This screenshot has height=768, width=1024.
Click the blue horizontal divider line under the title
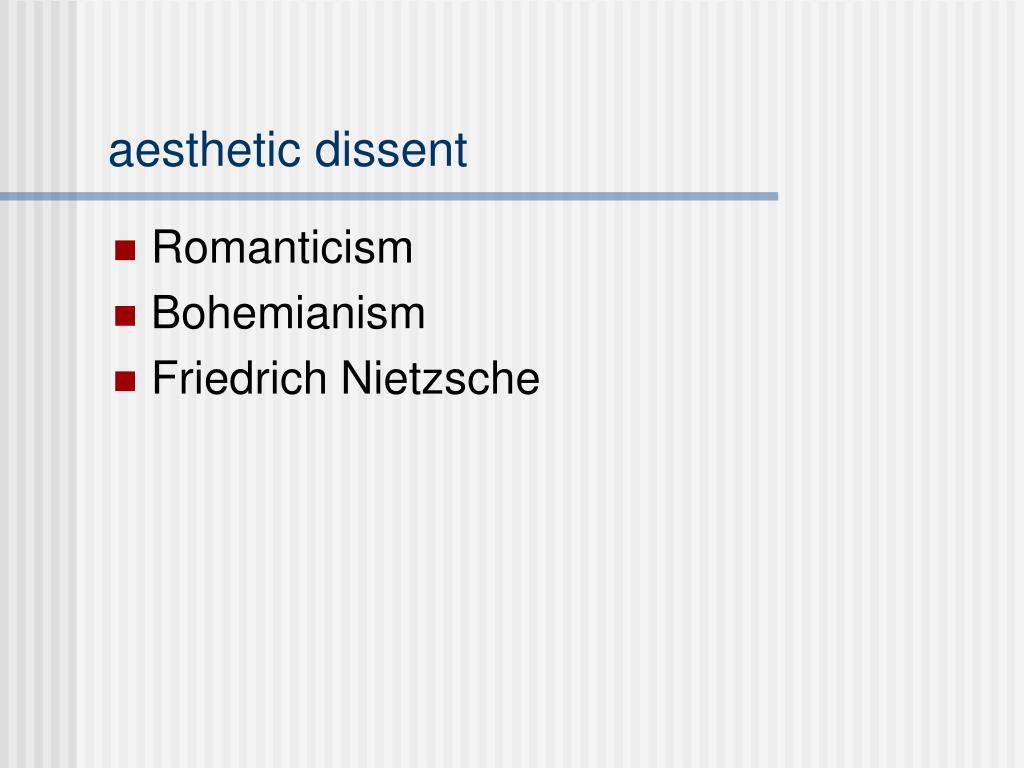pyautogui.click(x=389, y=196)
